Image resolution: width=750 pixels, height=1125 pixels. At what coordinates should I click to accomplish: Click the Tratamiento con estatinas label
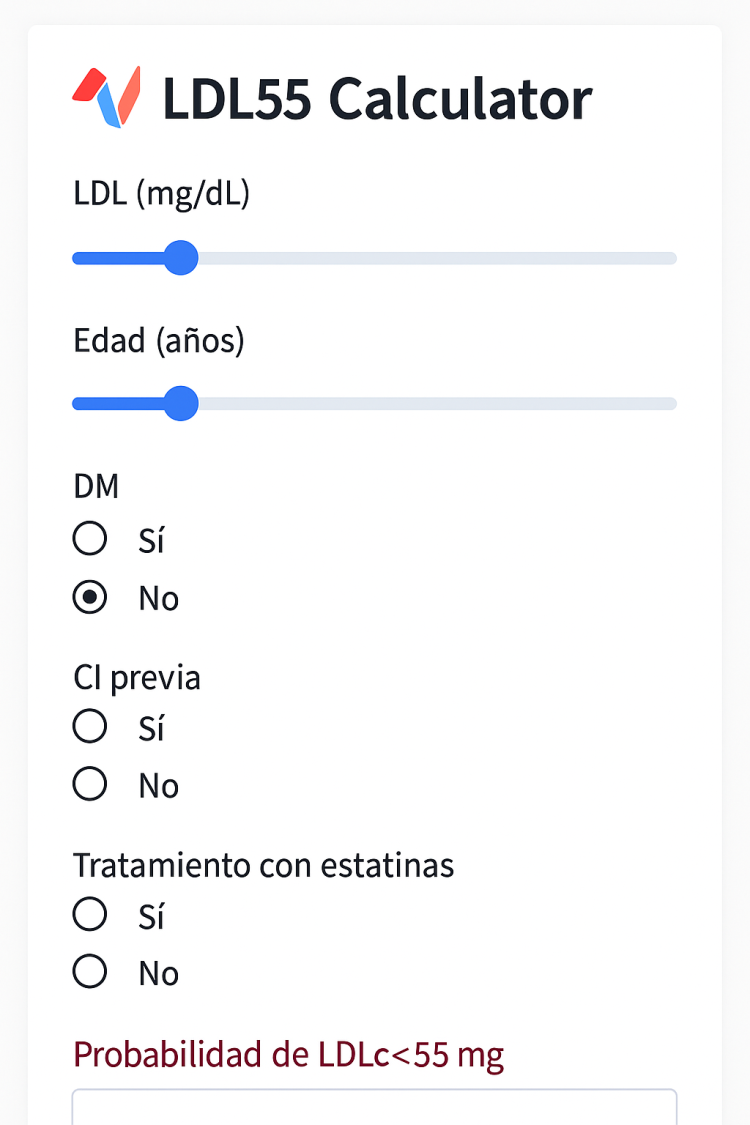tap(263, 865)
